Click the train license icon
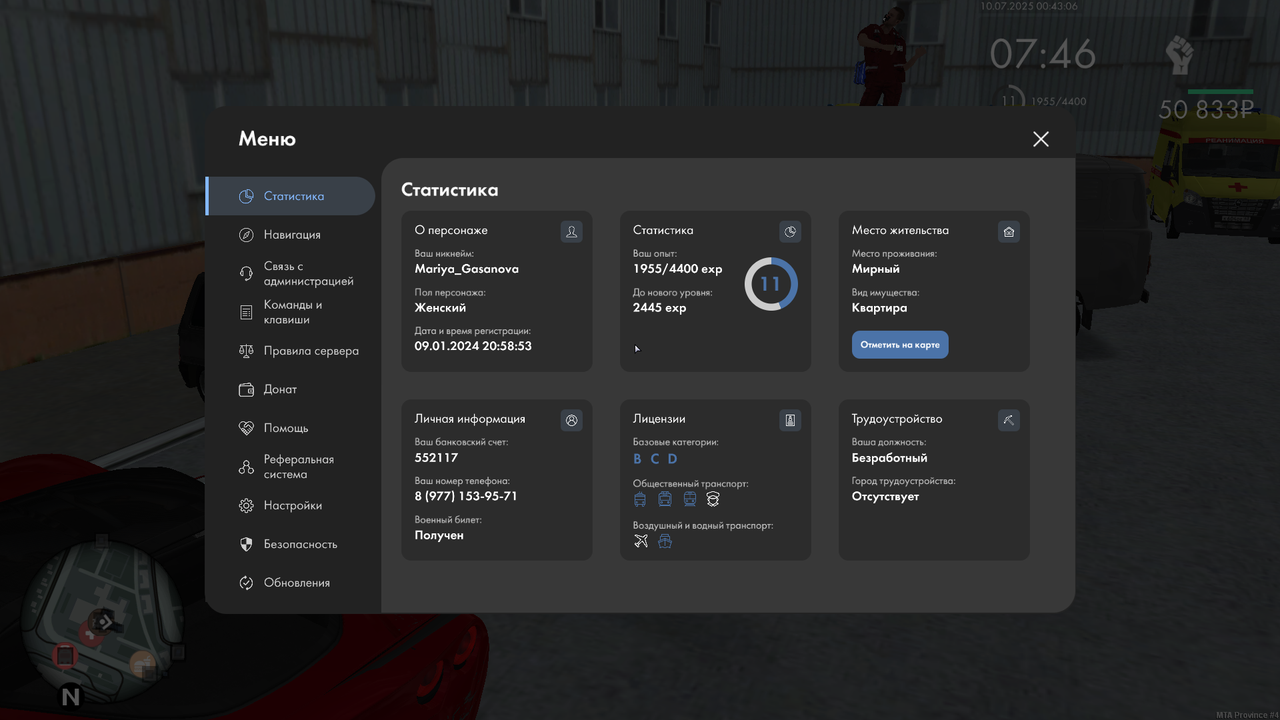The height and width of the screenshot is (720, 1280). pos(689,498)
